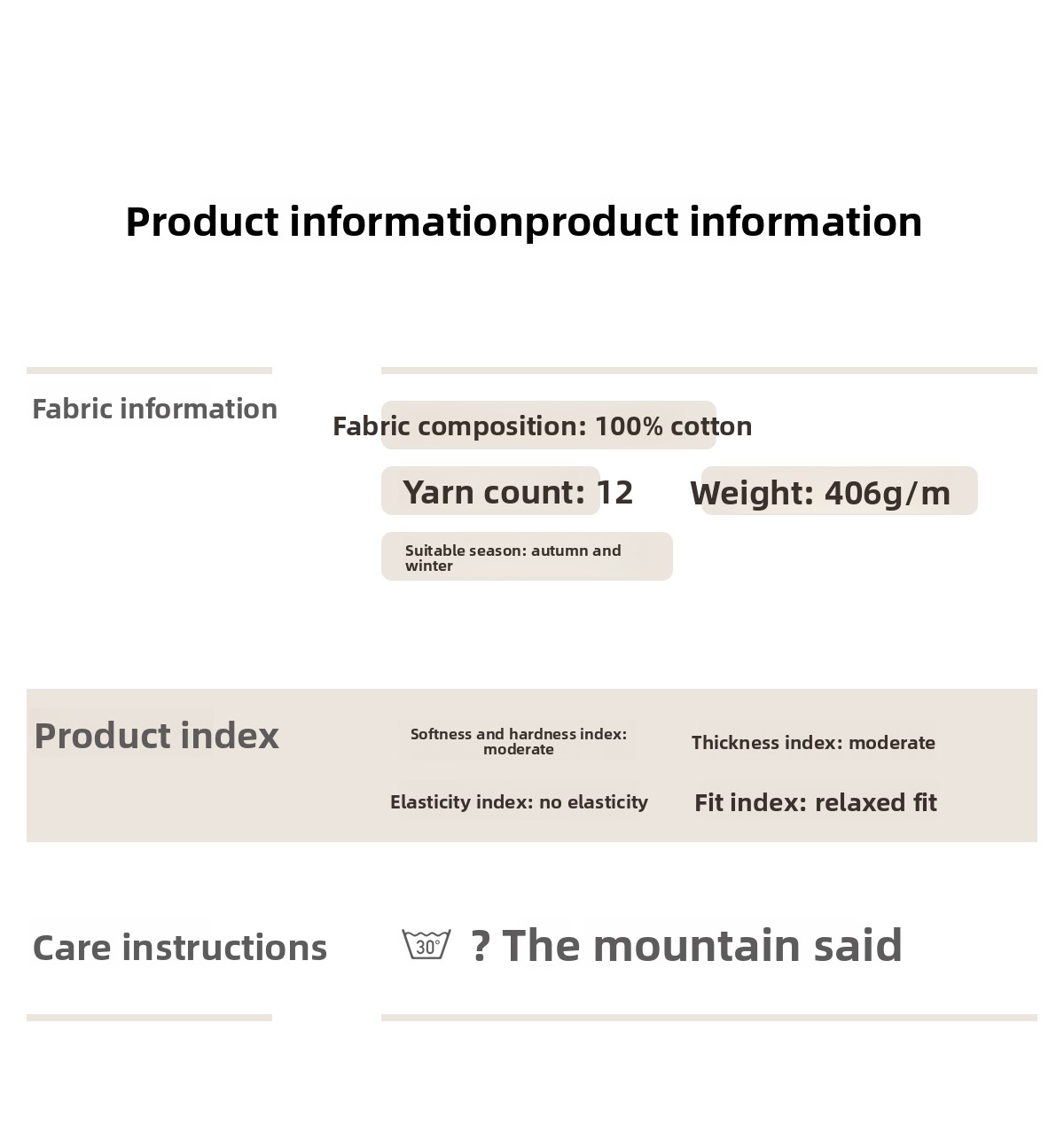Click Fit index relaxed fit text
Image resolution: width=1064 pixels, height=1148 pixels.
(x=815, y=803)
